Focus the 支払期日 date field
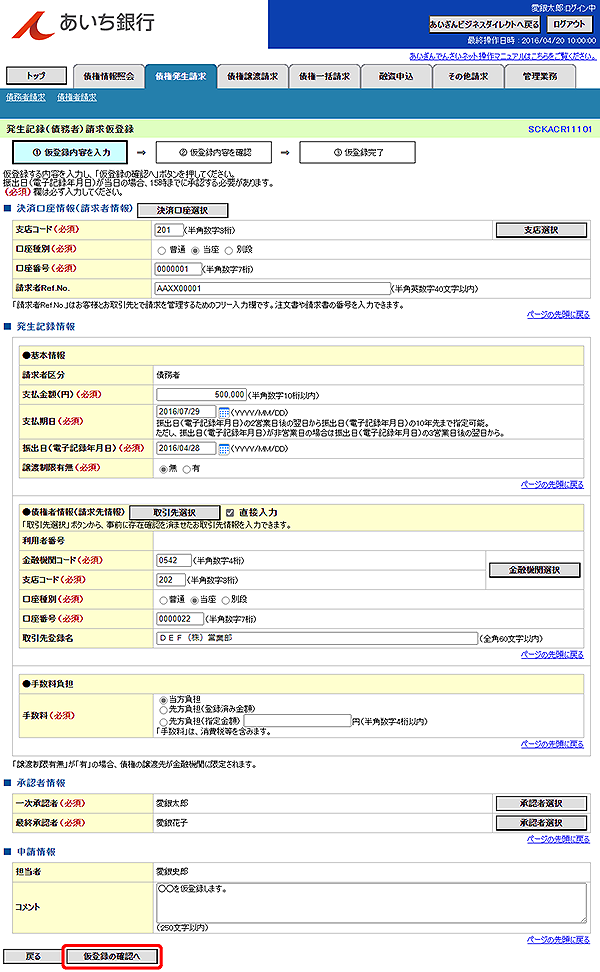Image resolution: width=600 pixels, height=972 pixels. [x=187, y=412]
